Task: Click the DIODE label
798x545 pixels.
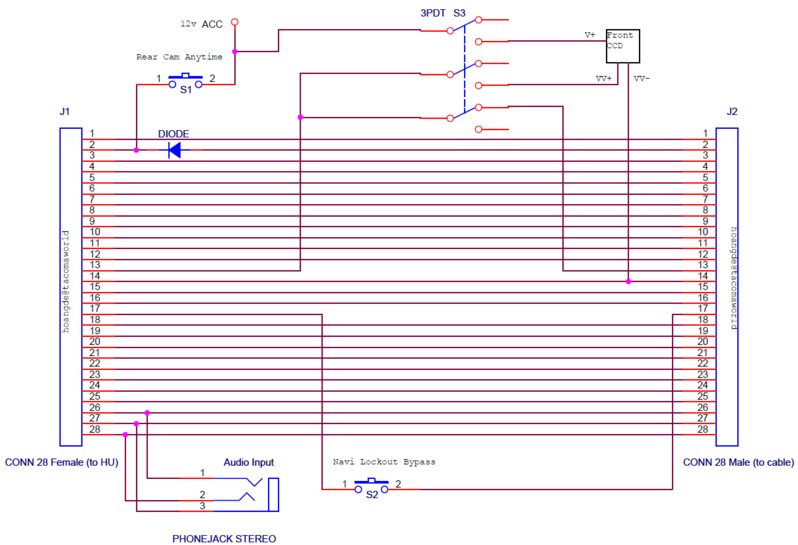Action: (174, 134)
